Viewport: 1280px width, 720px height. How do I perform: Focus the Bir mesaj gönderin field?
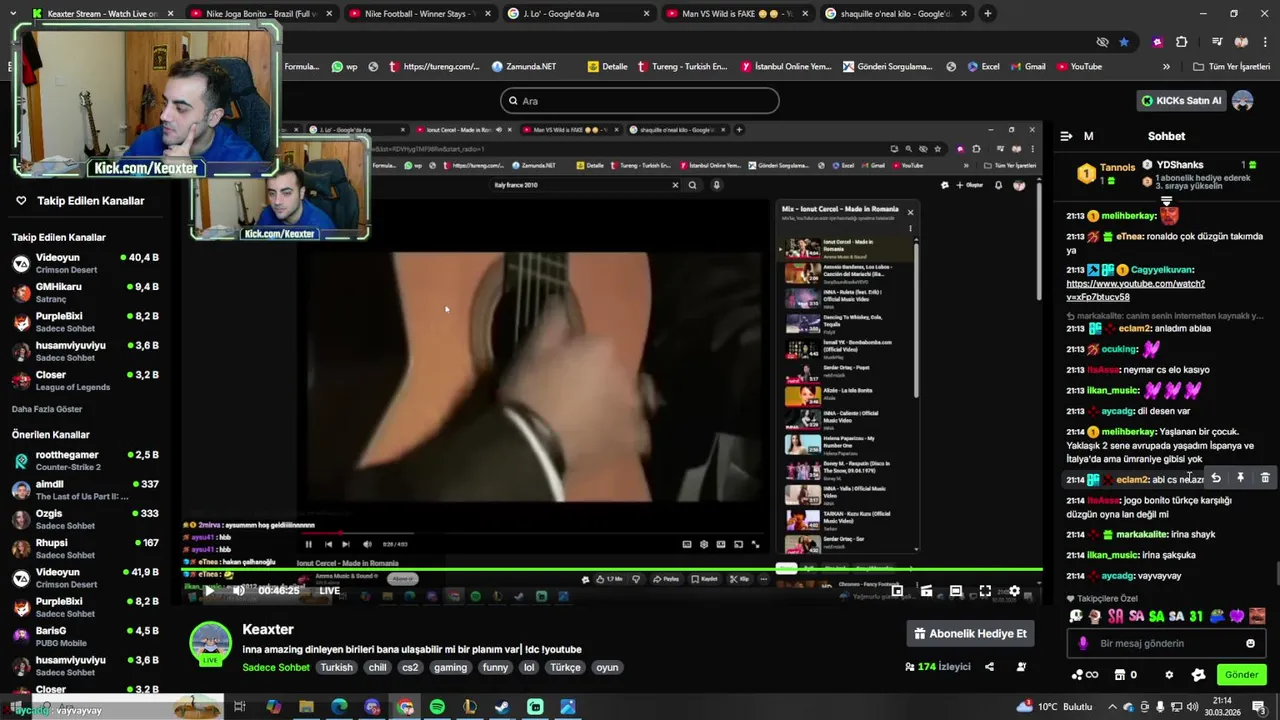[x=1165, y=644]
